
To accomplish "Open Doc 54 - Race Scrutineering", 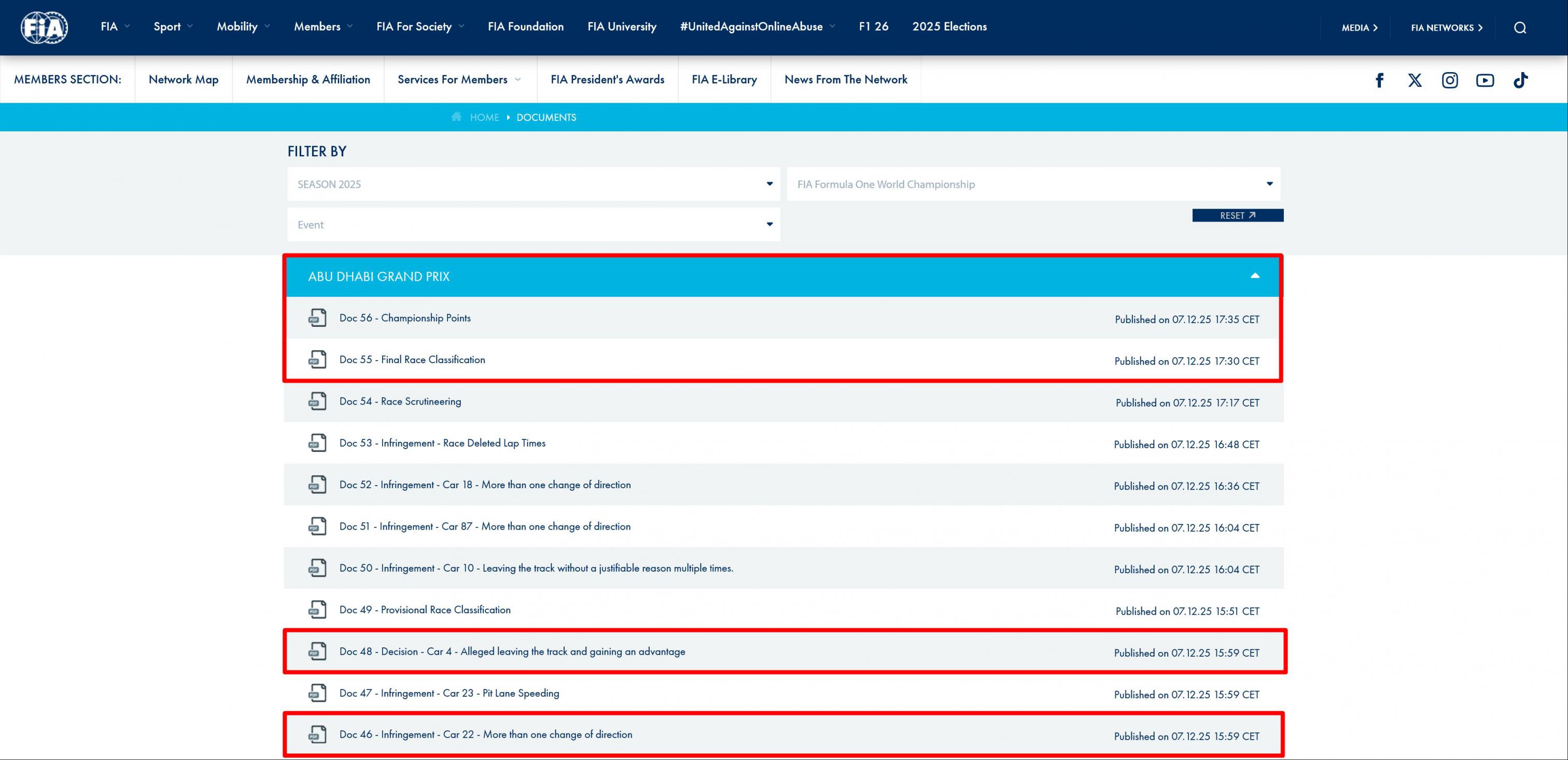I will pos(400,402).
